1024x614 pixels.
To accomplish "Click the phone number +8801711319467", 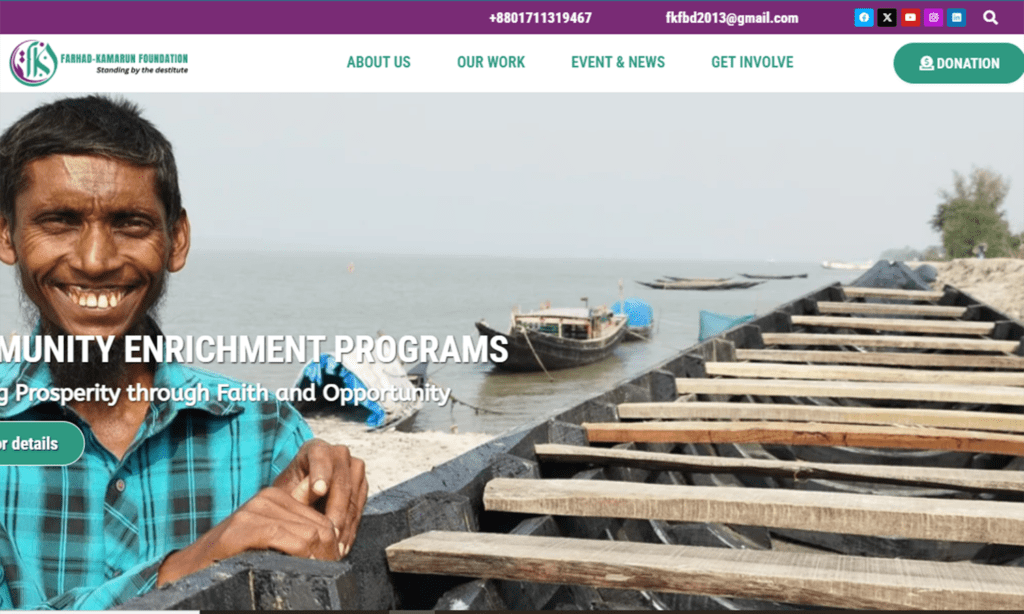I will [540, 18].
